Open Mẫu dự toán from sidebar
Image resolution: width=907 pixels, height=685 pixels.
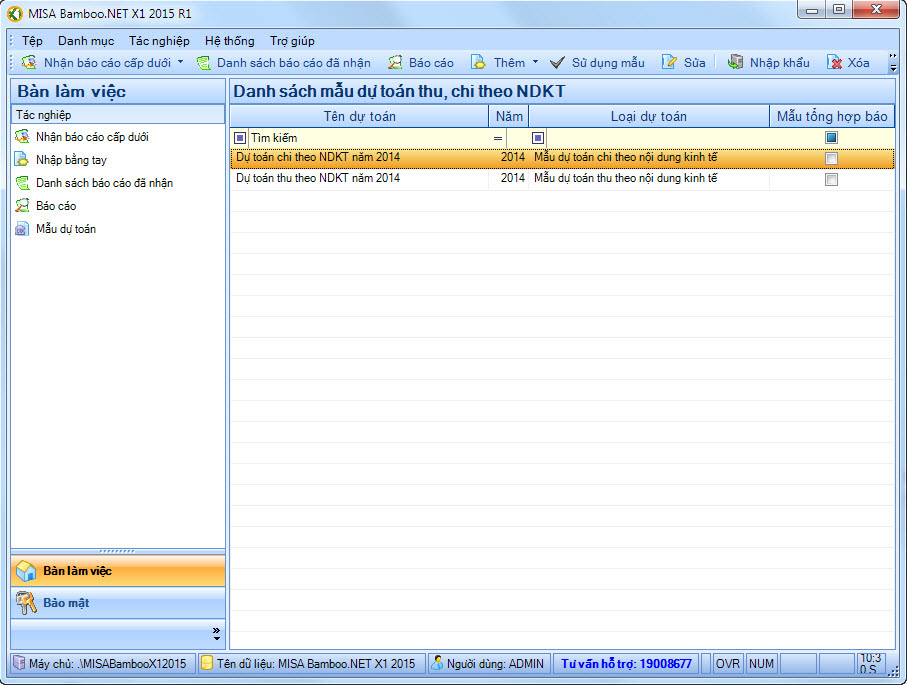click(x=66, y=229)
